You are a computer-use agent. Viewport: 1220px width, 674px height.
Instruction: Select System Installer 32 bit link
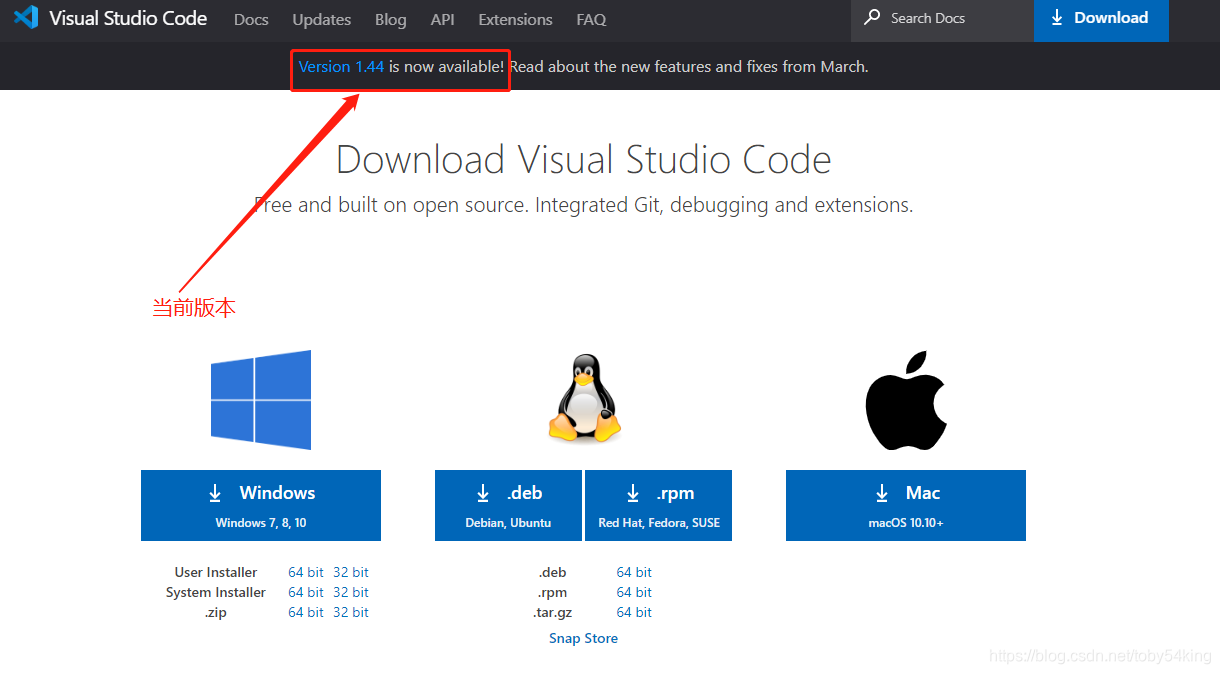click(351, 592)
